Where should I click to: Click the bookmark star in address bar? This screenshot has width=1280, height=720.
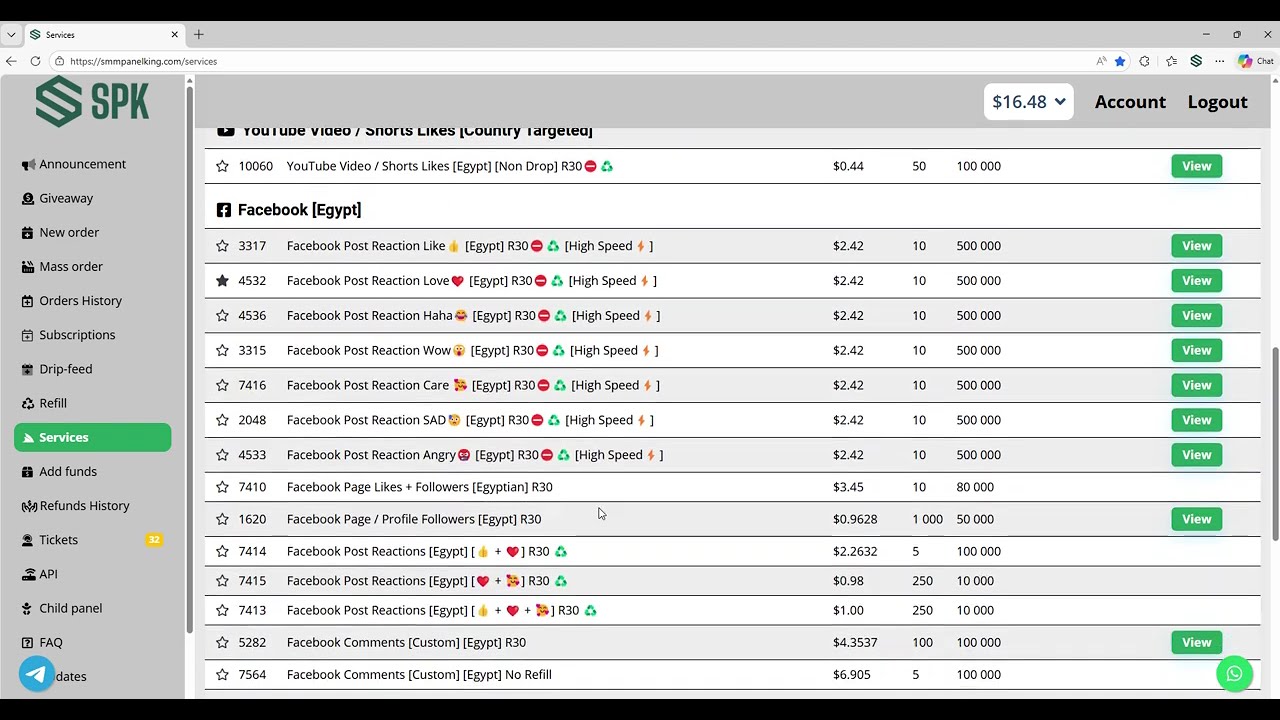(x=1120, y=61)
